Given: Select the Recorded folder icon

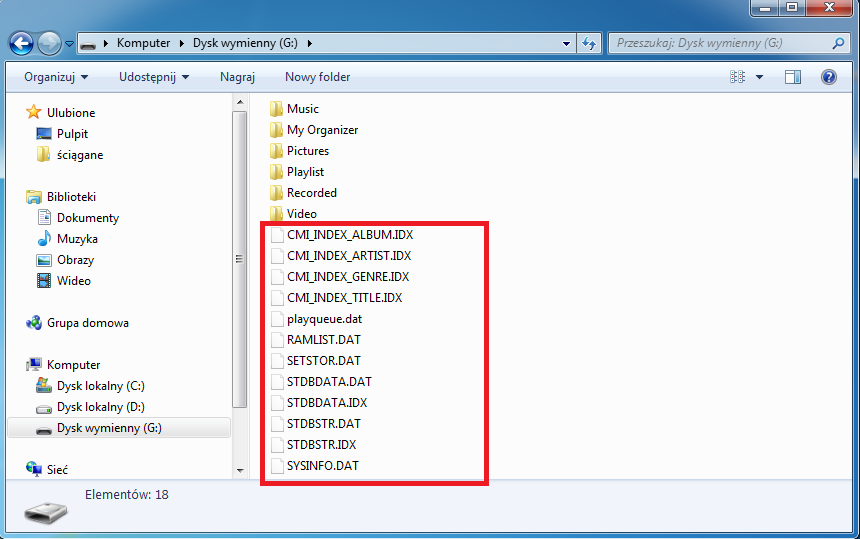Looking at the screenshot, I should (276, 192).
